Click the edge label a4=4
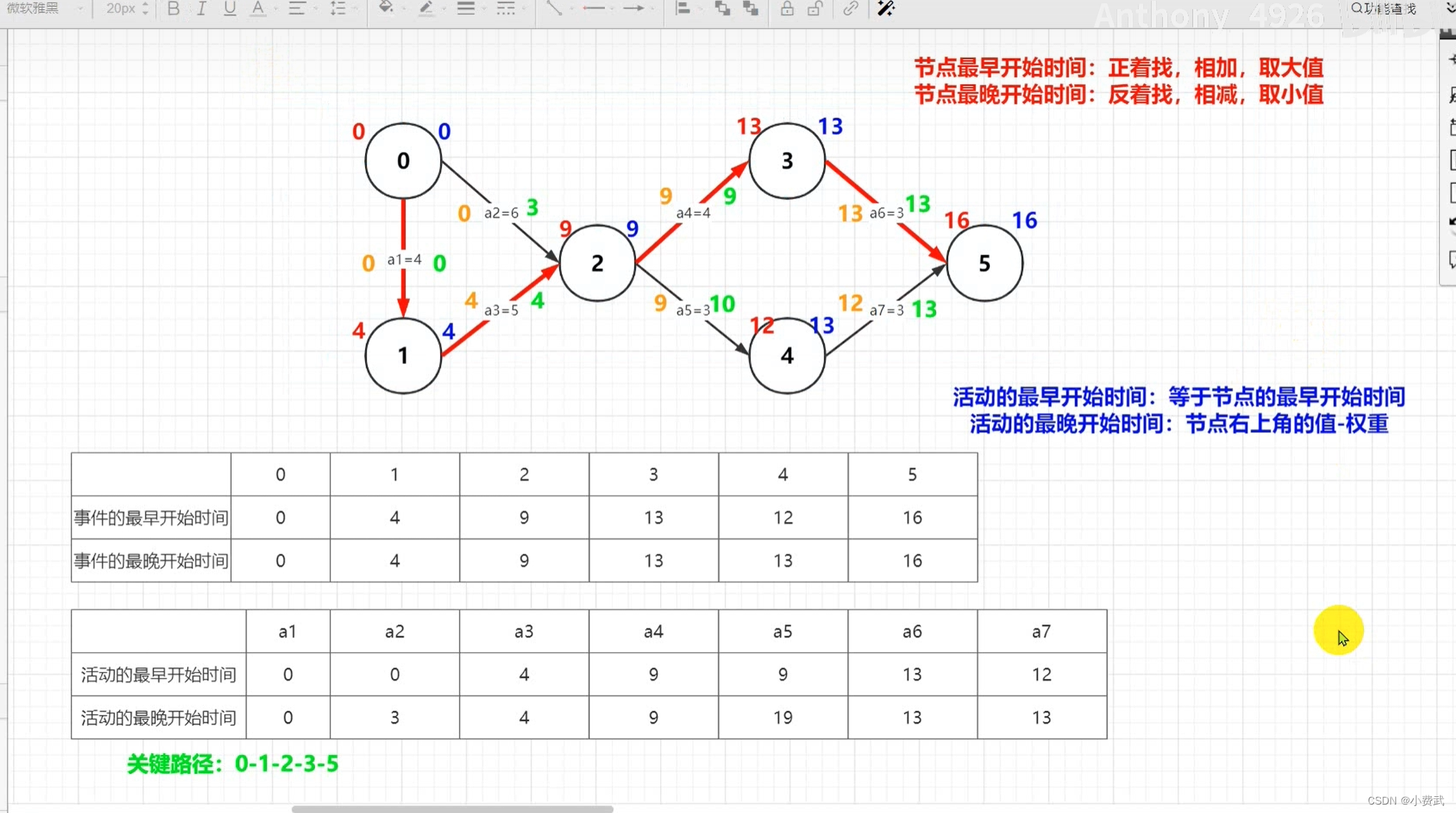 (x=693, y=213)
